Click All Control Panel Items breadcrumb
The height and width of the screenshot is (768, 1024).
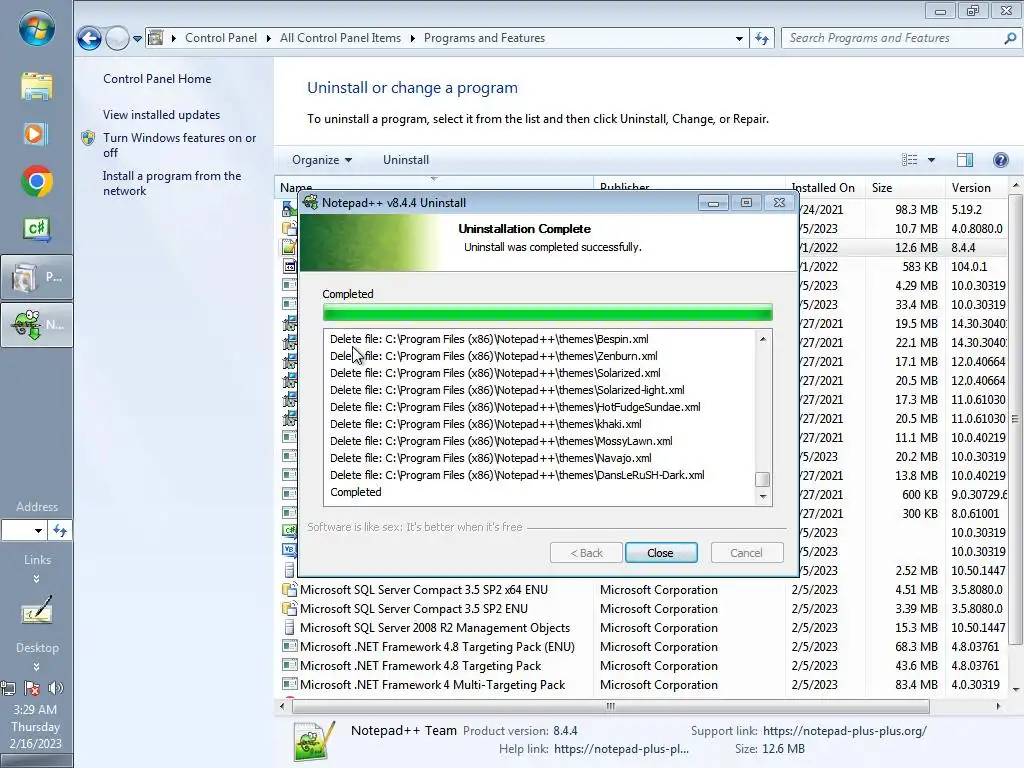click(340, 38)
